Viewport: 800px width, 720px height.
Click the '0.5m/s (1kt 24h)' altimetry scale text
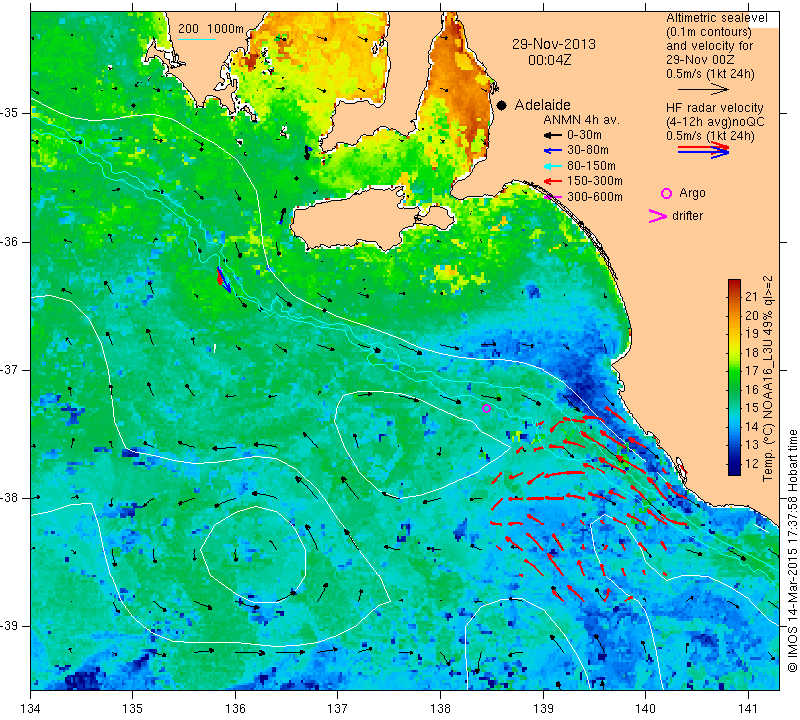point(710,74)
